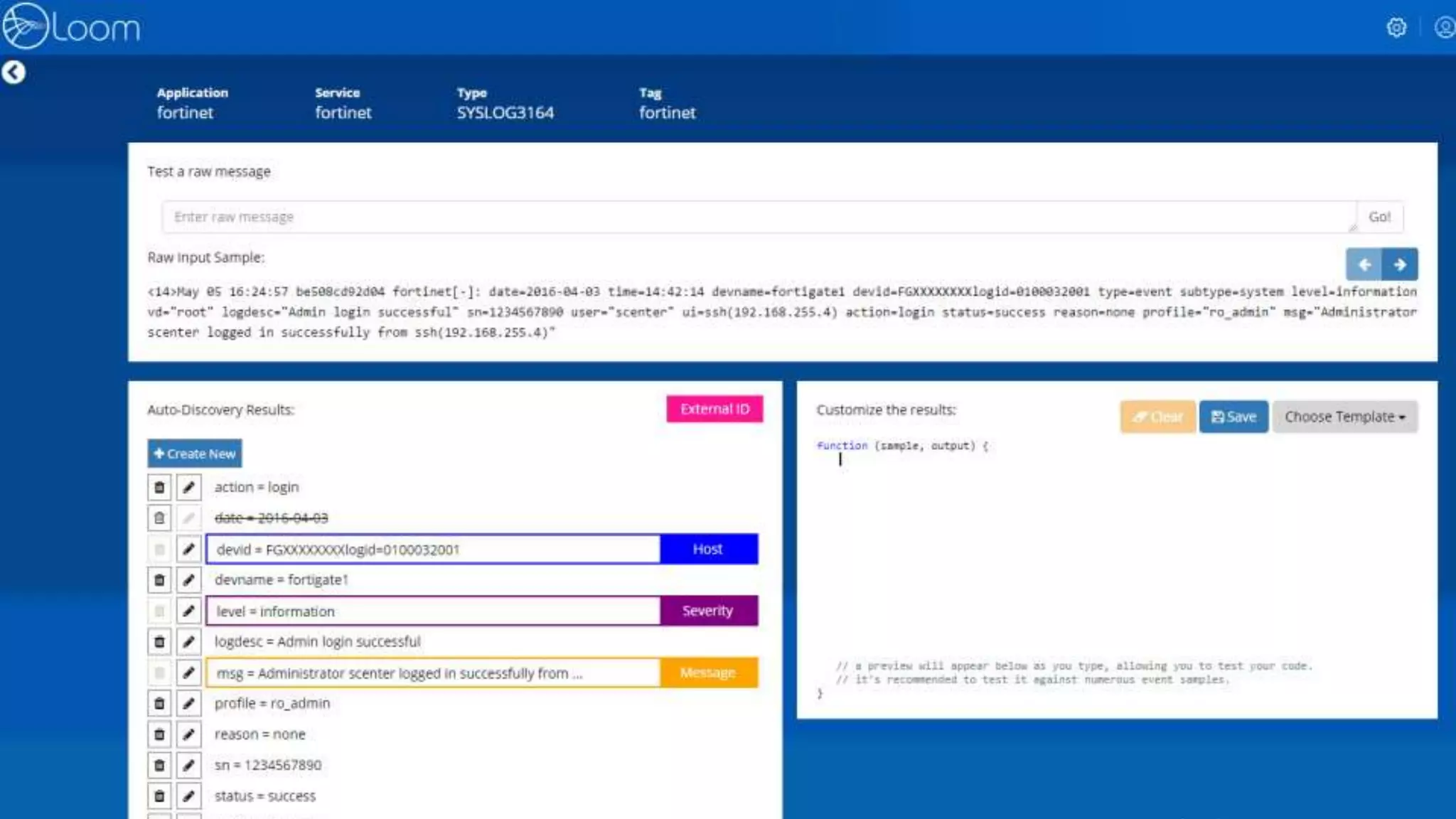Open the user profile icon
The height and width of the screenshot is (819, 1456).
pyautogui.click(x=1444, y=27)
